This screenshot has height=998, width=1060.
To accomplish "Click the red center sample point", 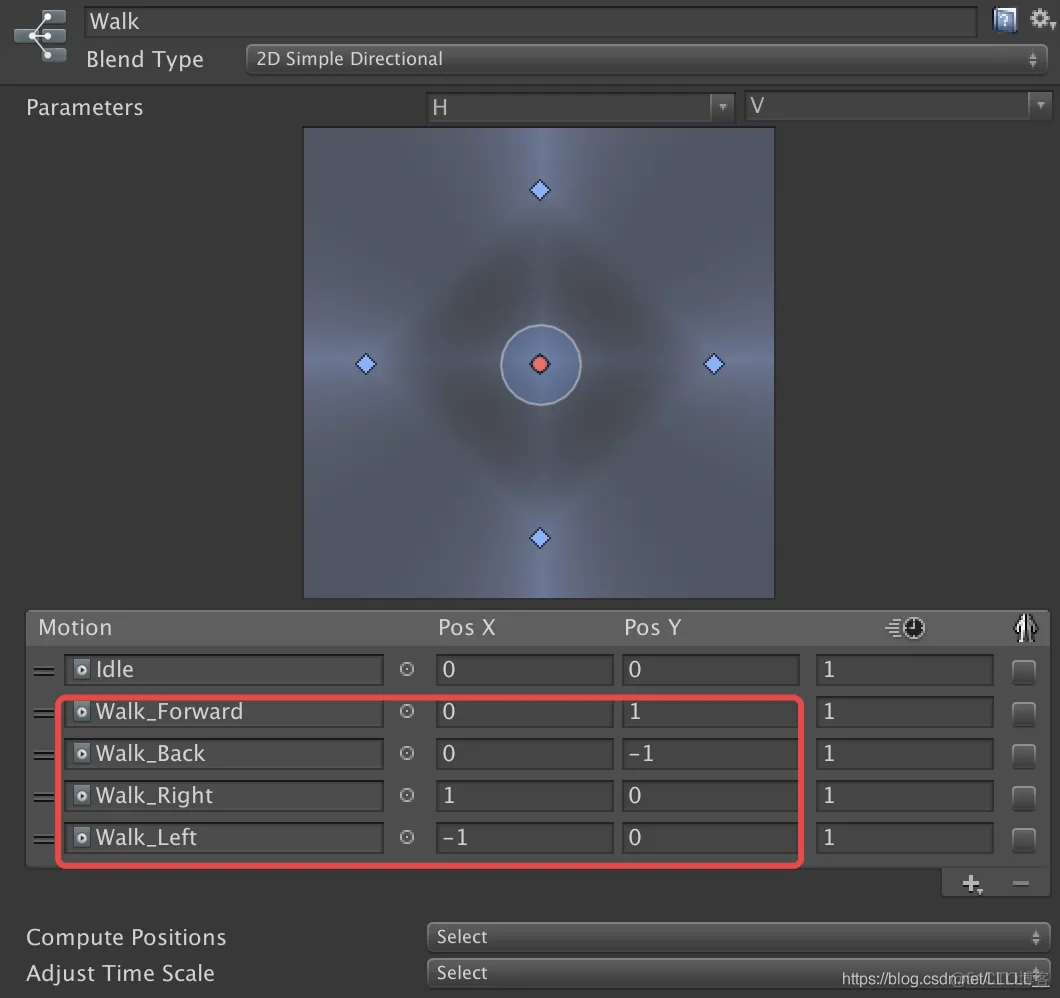I will point(539,364).
